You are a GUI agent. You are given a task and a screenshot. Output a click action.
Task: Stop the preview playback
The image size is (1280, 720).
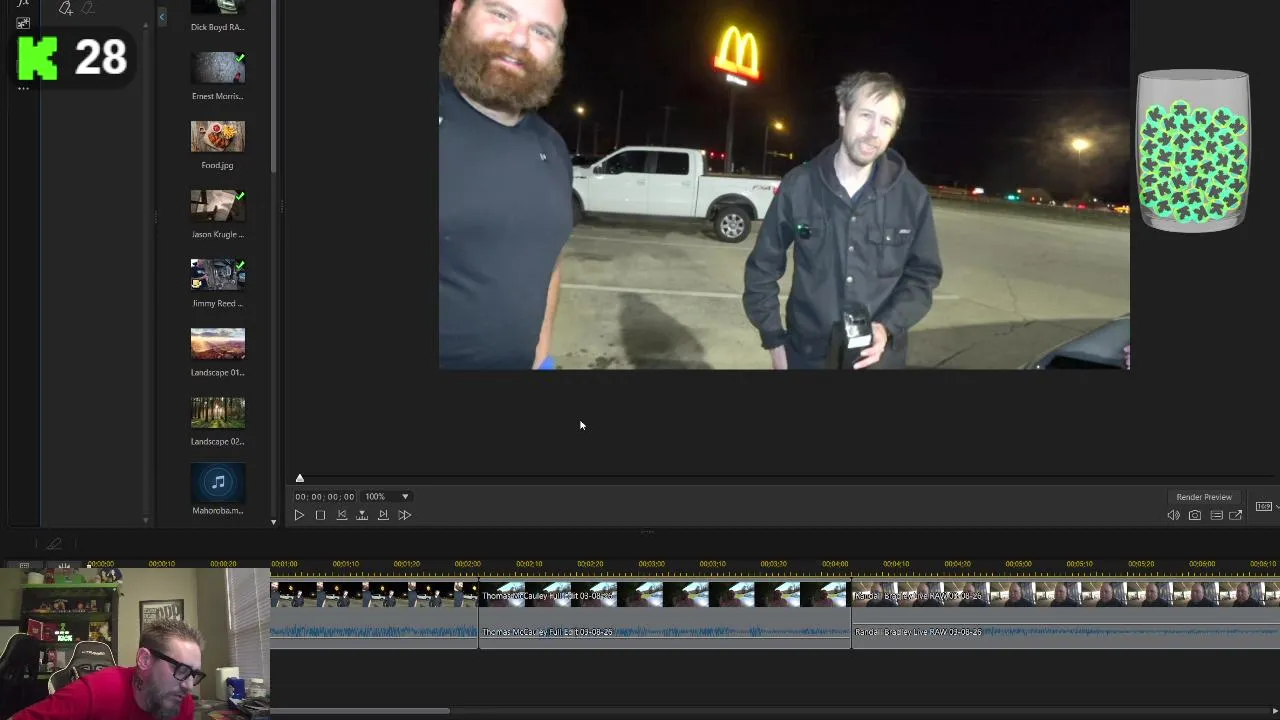pos(320,515)
